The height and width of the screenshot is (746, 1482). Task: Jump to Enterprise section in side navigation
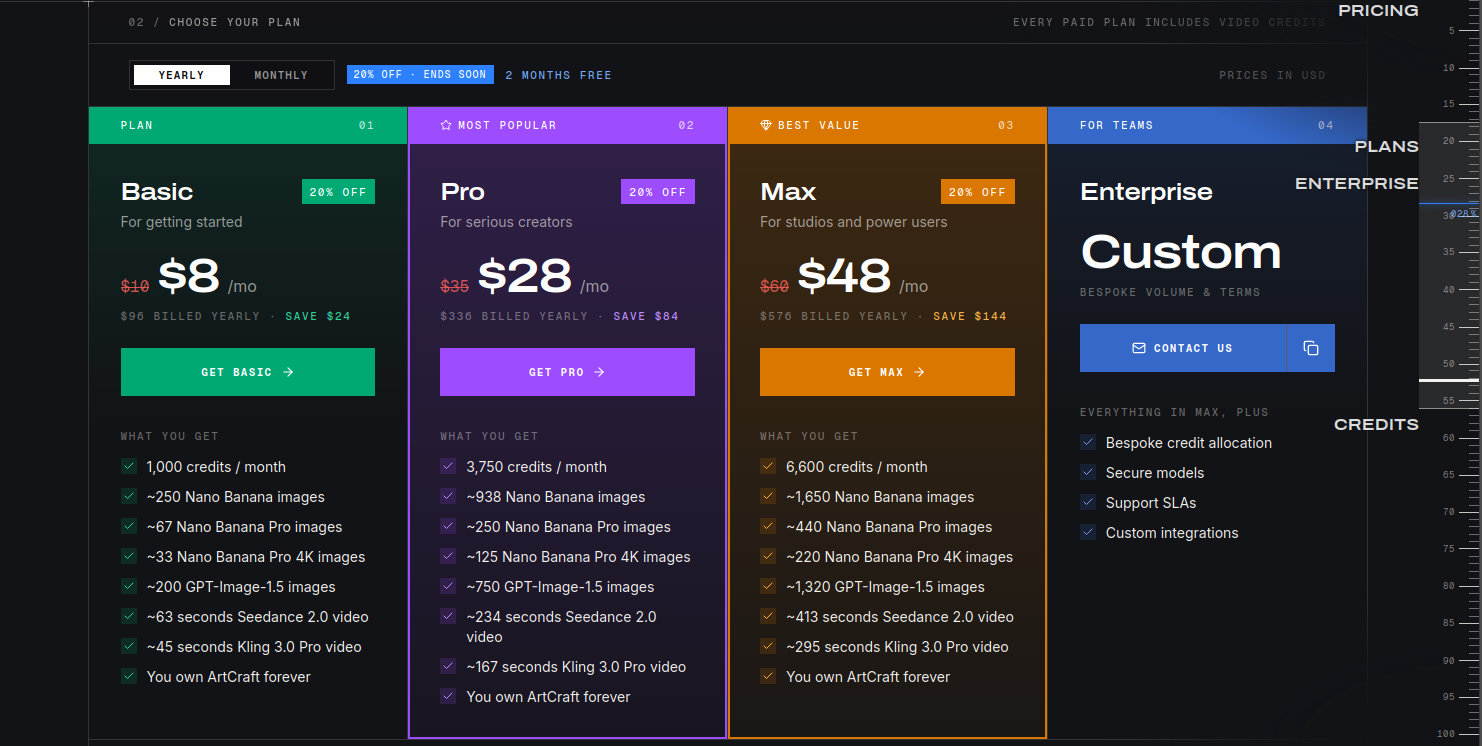point(1357,183)
